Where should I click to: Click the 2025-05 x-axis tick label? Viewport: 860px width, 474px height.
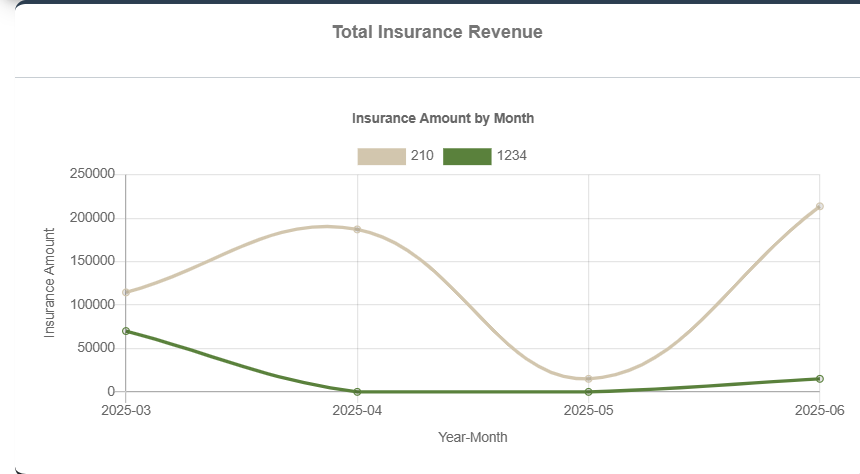tap(589, 410)
